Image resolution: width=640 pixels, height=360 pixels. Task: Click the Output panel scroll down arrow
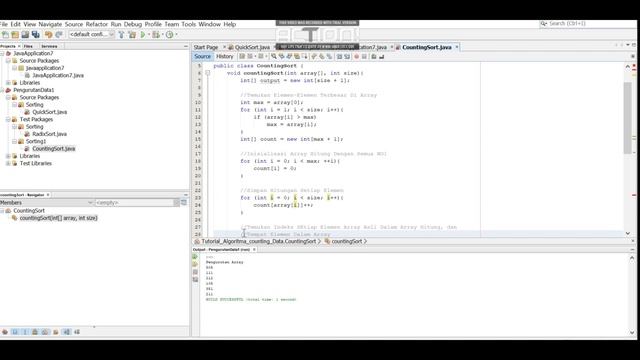(x=632, y=333)
